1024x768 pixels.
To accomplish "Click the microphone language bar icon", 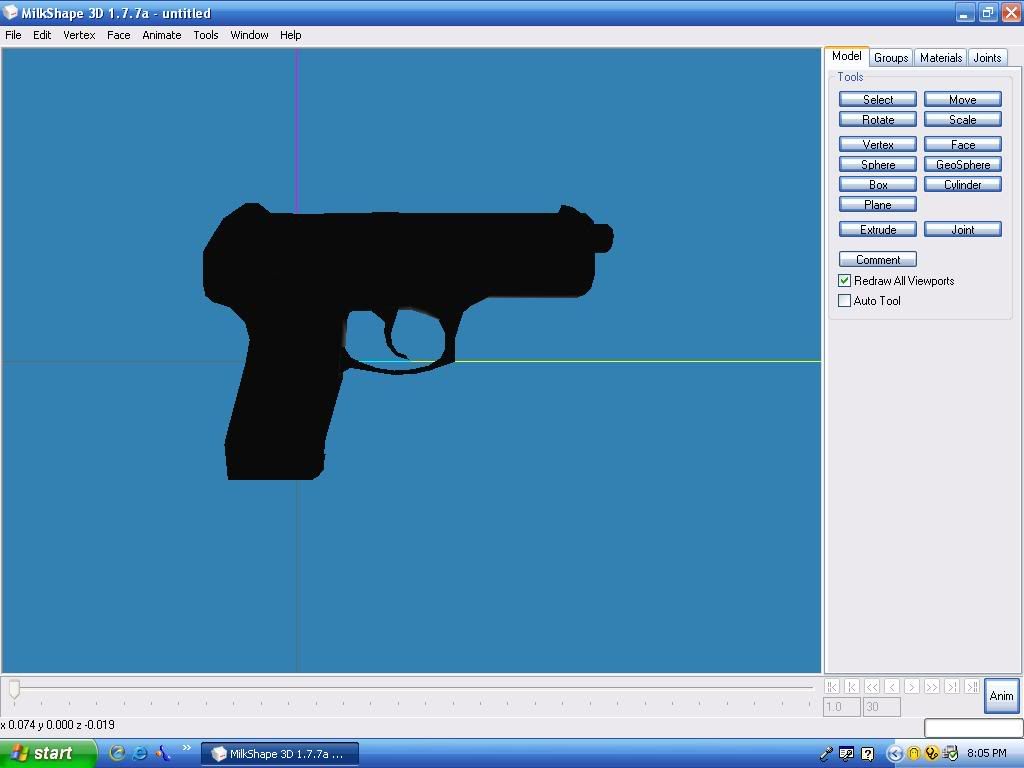I will click(x=827, y=754).
